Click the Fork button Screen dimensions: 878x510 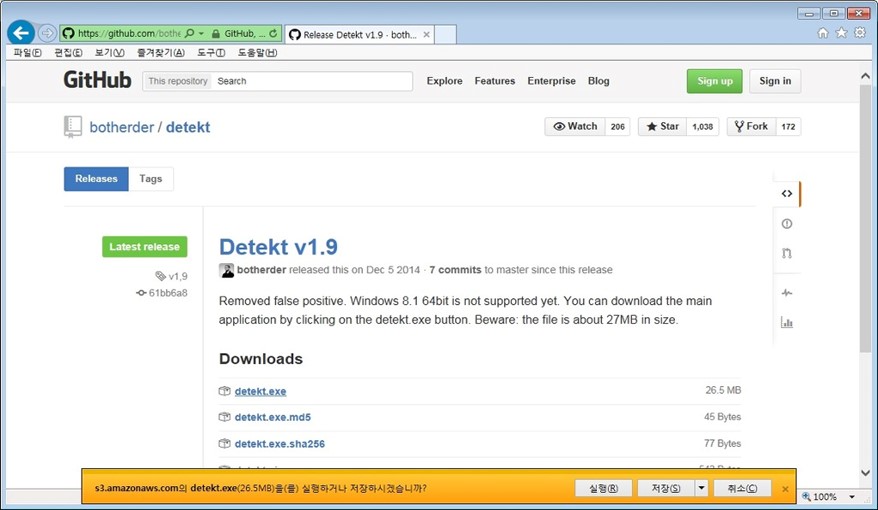click(x=751, y=127)
